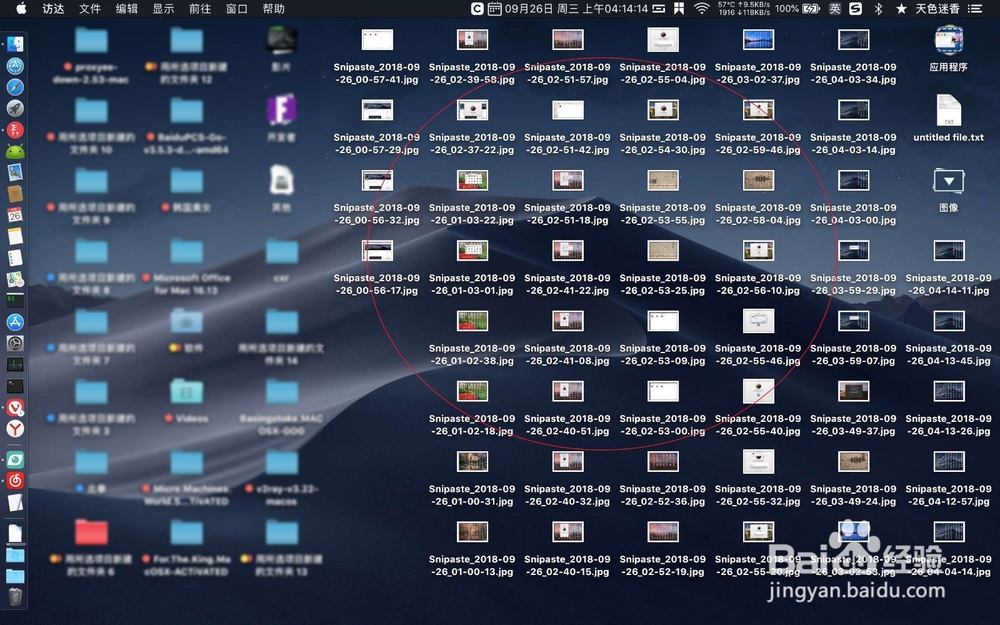
Task: Open the Bluetooth menu bar dropdown
Action: tap(878, 9)
